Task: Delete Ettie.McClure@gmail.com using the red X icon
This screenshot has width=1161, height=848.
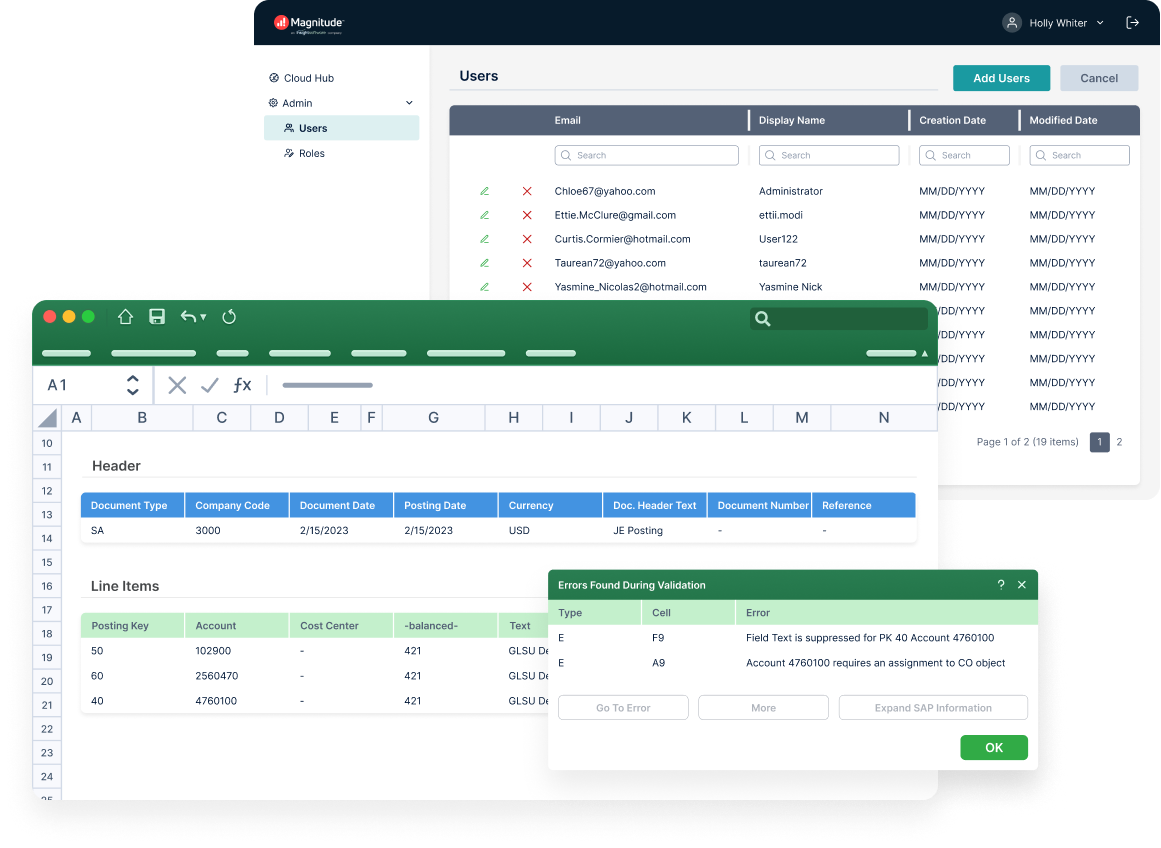Action: click(x=527, y=215)
